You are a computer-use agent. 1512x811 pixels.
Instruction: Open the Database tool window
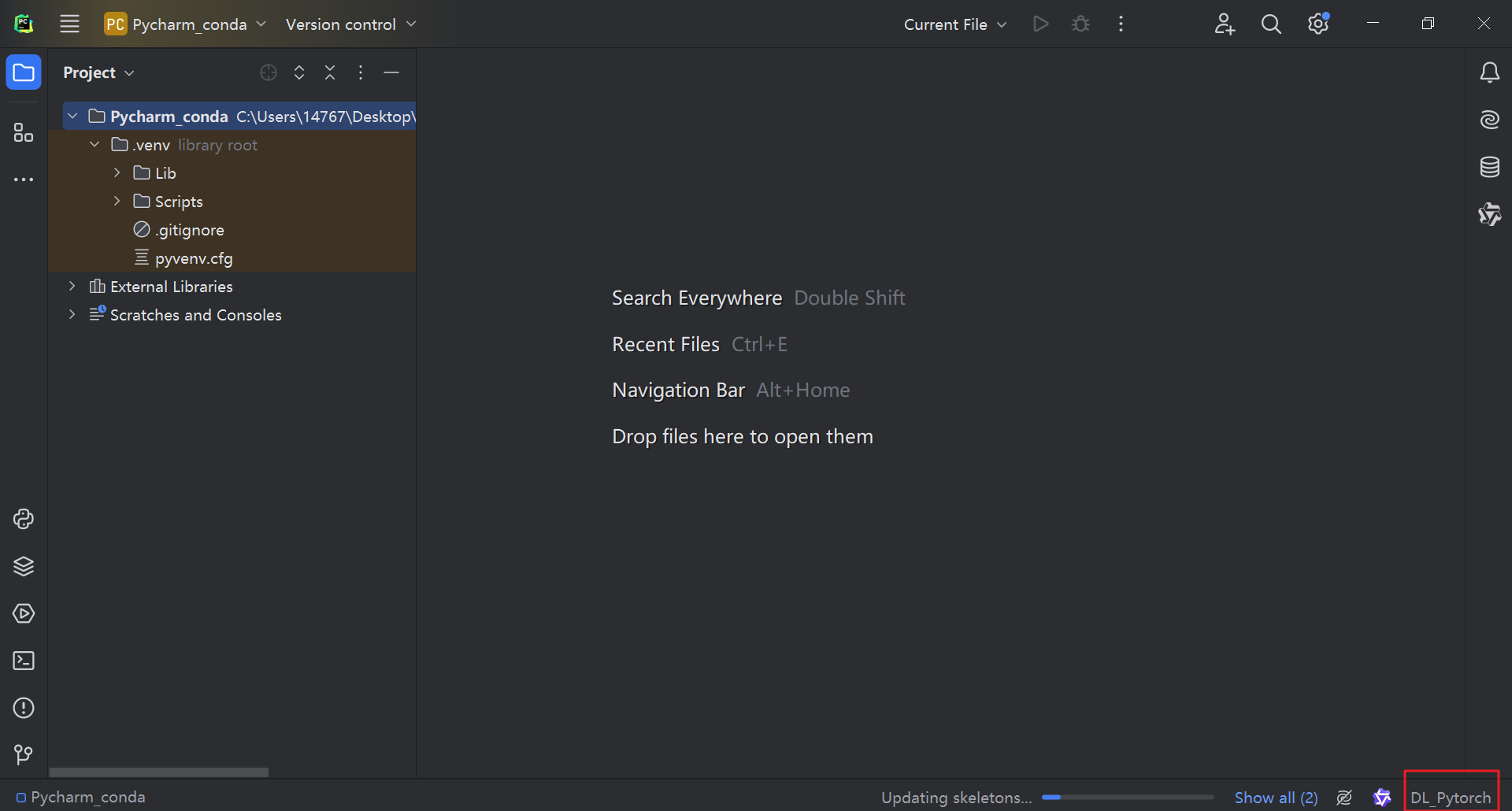coord(1489,167)
